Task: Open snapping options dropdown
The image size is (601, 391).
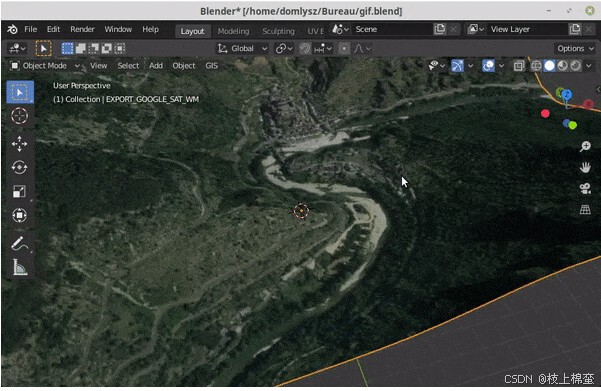Action: coord(323,49)
